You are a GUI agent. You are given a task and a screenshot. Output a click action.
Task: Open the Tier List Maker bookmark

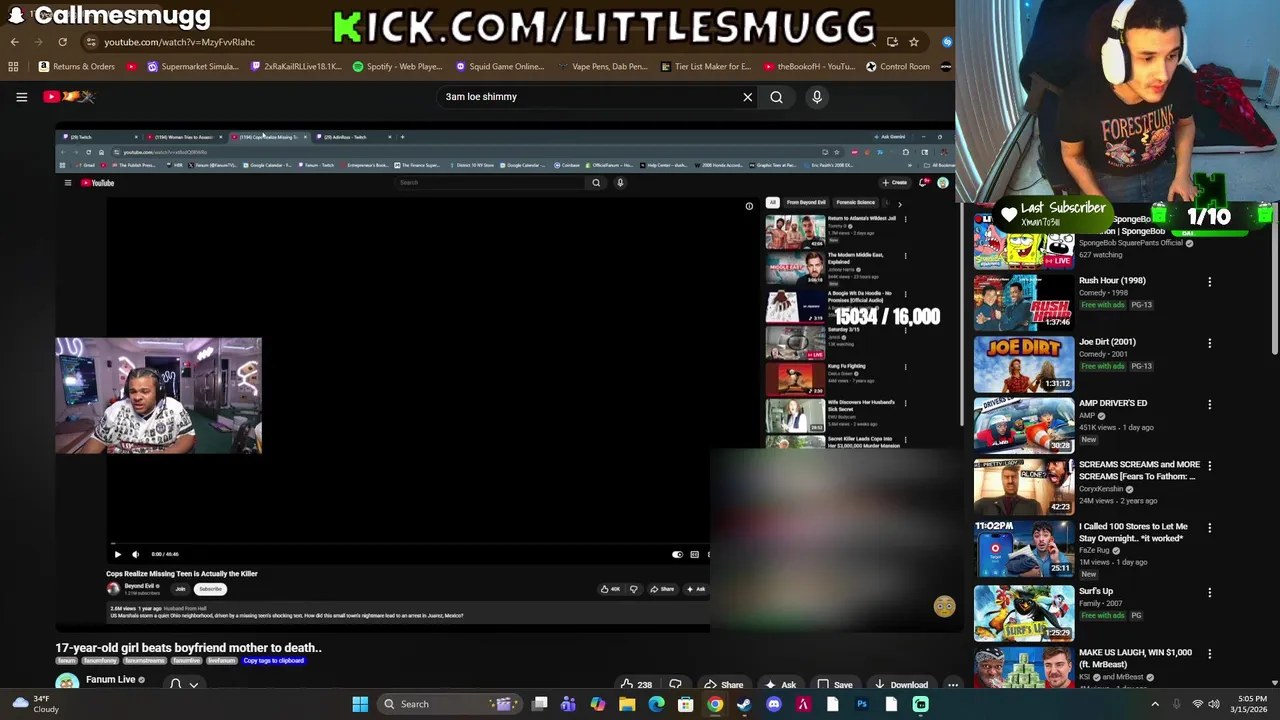pyautogui.click(x=706, y=67)
